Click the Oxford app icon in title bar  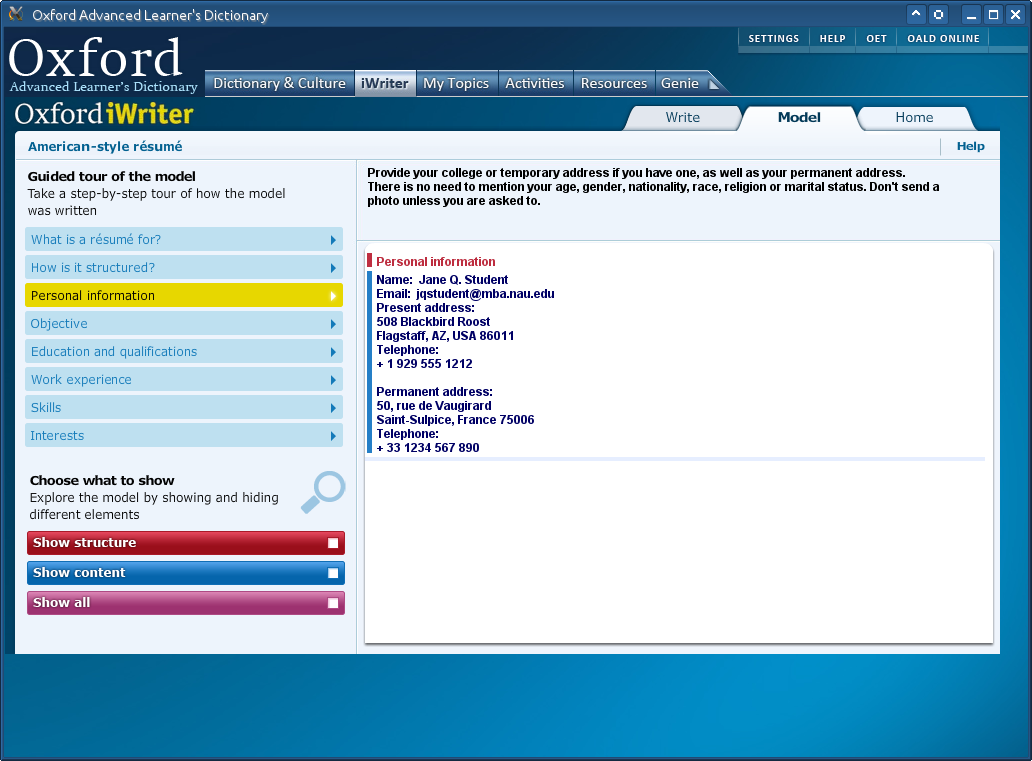click(16, 14)
